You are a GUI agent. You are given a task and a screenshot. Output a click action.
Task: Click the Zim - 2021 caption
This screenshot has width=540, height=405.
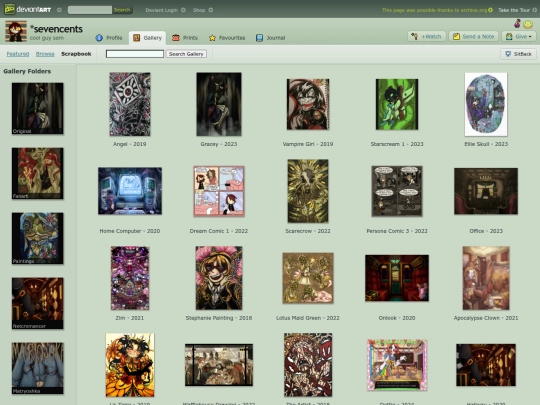129,318
